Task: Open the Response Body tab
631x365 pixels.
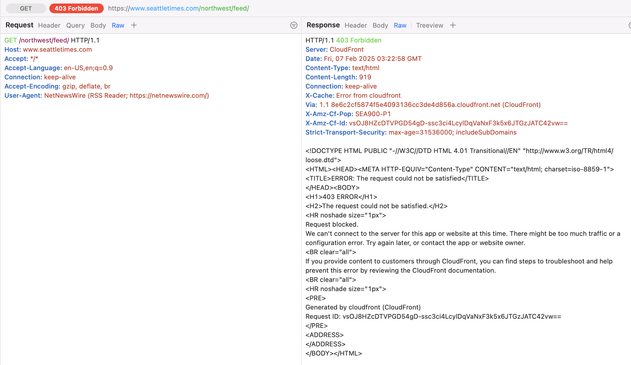Action: [x=380, y=25]
